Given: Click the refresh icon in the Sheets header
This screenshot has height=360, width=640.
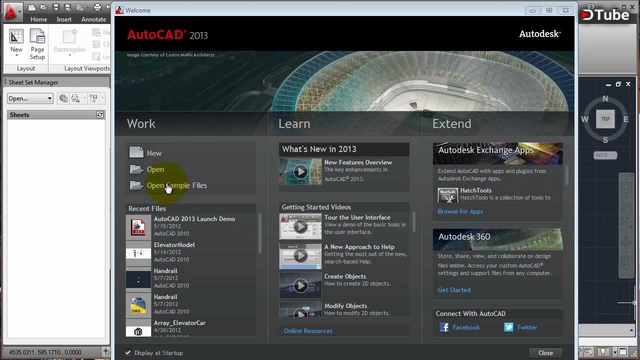Looking at the screenshot, I should pos(100,115).
